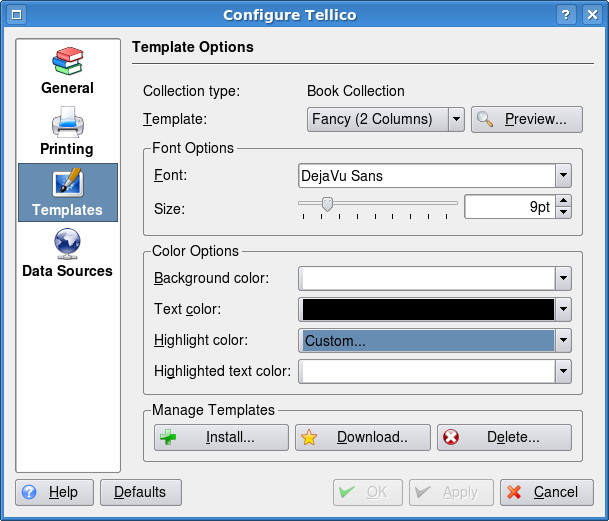Open the Background color dropdown arrow

(563, 278)
